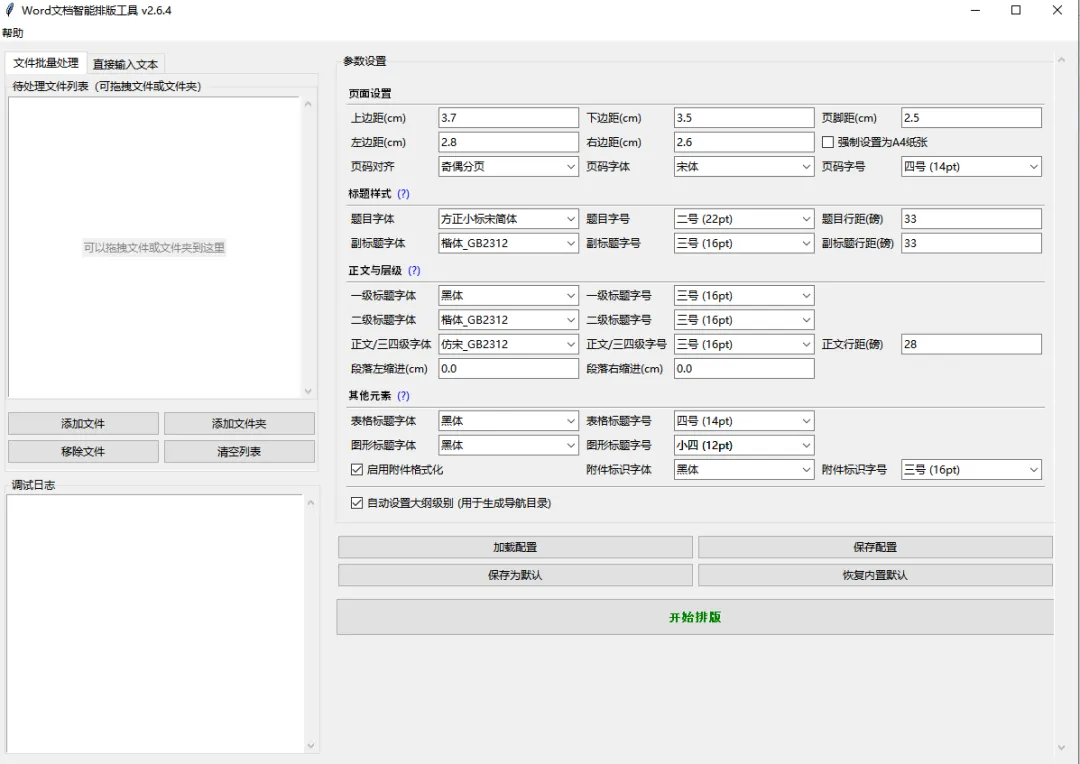Viewport: 1080px width, 764px height.
Task: Click the 正文行距(磅) input field
Action: (971, 344)
